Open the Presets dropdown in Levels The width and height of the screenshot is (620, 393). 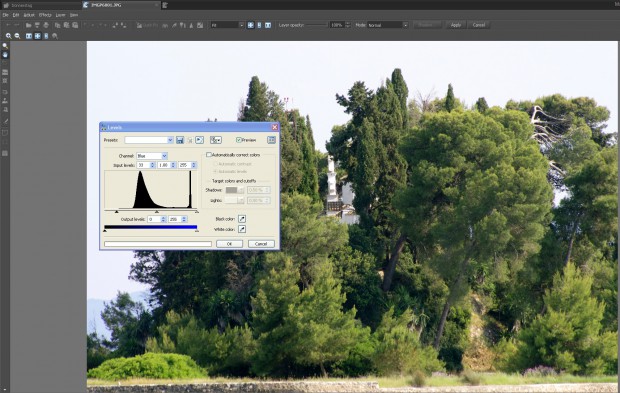point(170,140)
